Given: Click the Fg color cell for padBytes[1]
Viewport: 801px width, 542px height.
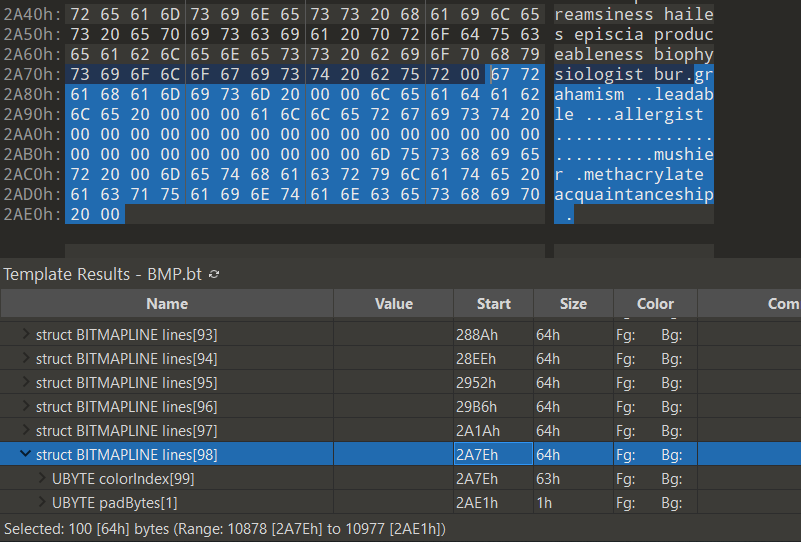Looking at the screenshot, I should tap(626, 503).
